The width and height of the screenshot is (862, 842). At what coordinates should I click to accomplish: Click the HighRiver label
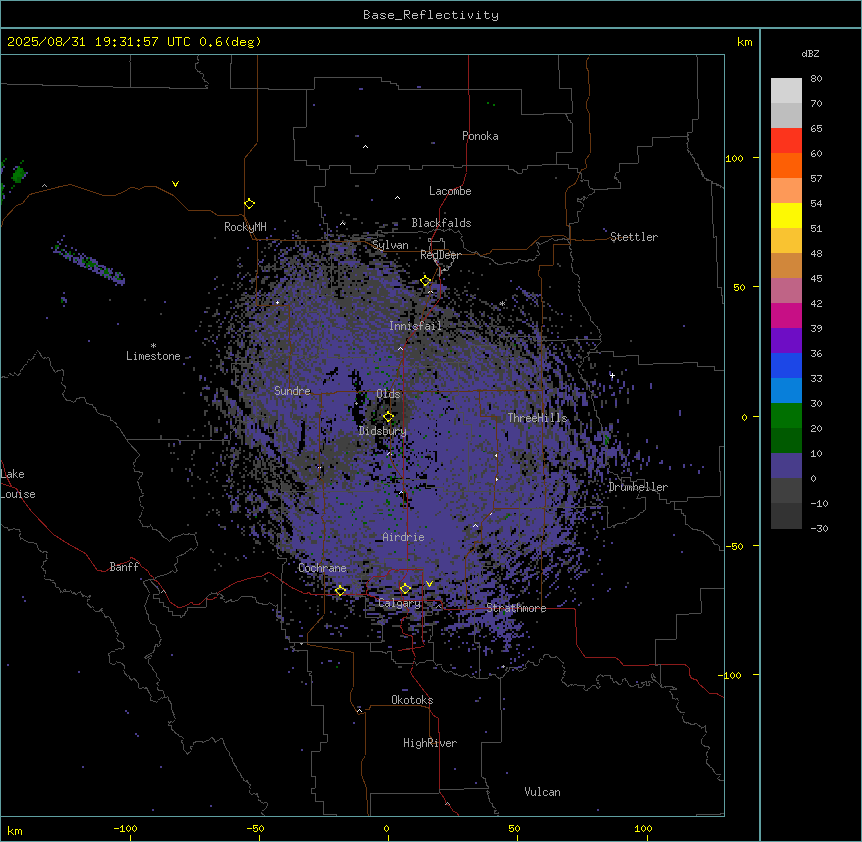tap(430, 743)
